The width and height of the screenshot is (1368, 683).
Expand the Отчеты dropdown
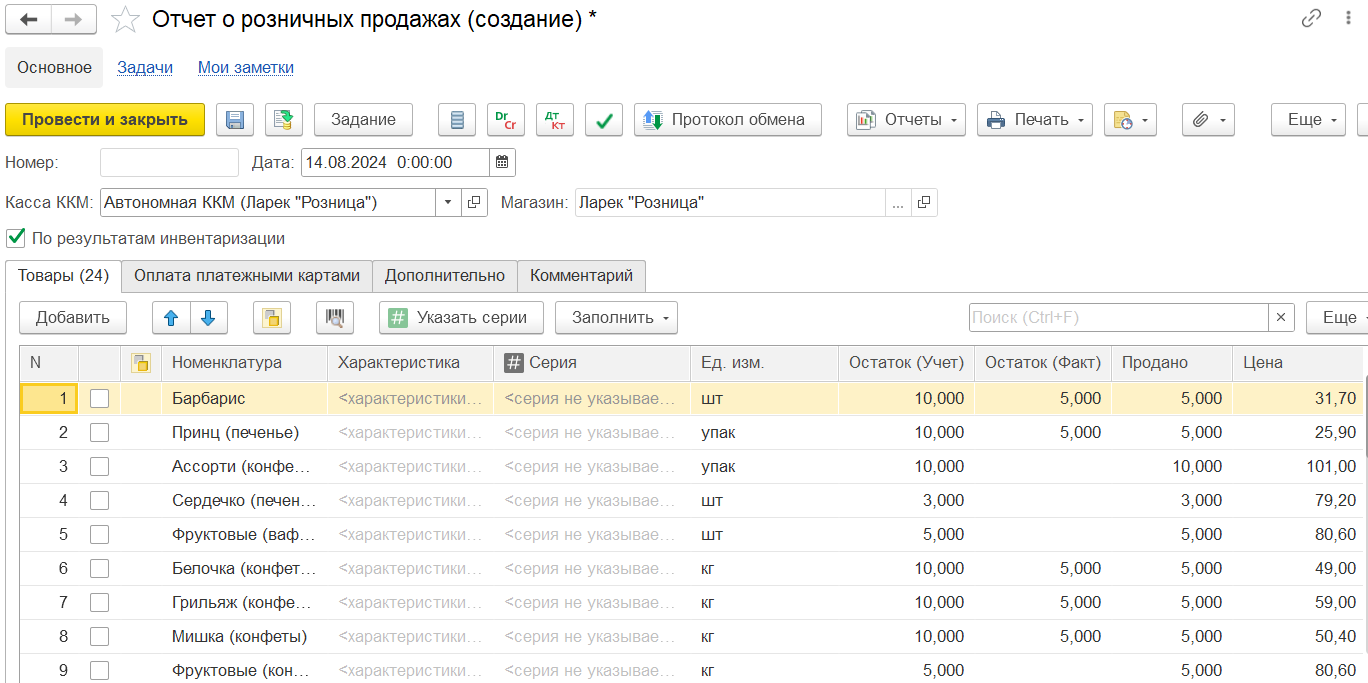(906, 120)
